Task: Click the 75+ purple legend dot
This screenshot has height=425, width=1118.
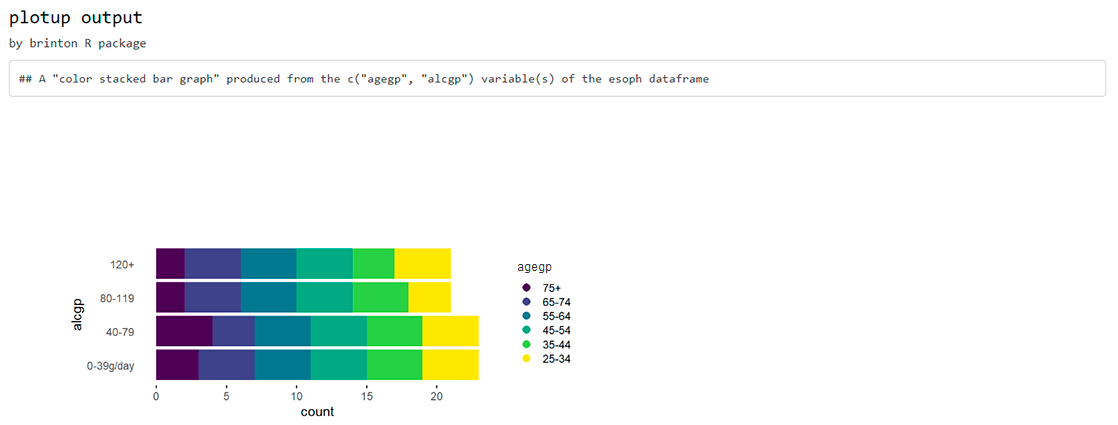Action: [x=526, y=288]
